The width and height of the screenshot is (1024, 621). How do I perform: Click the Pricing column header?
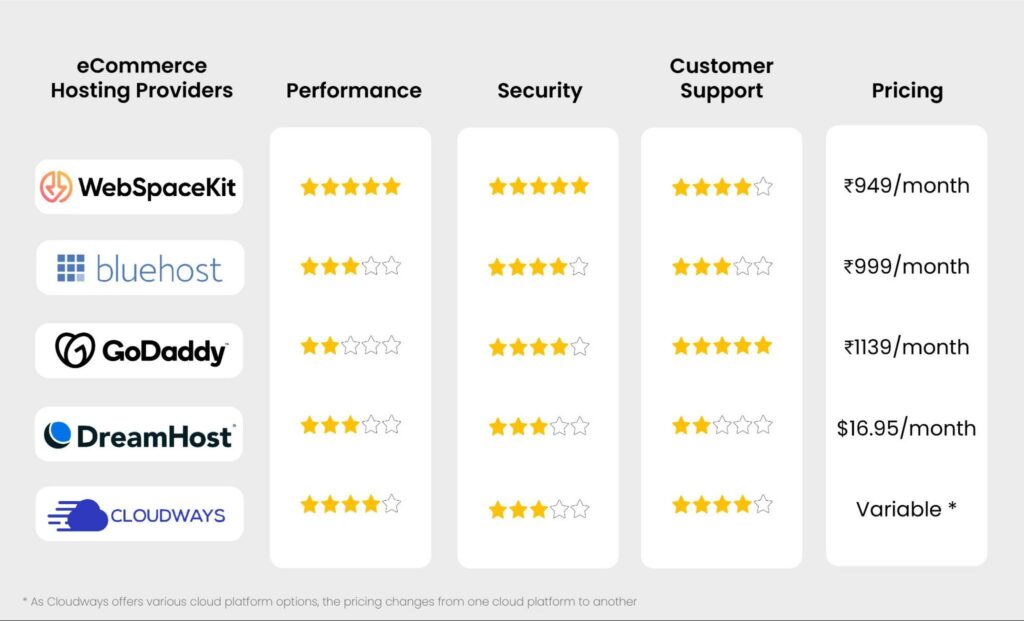(907, 91)
